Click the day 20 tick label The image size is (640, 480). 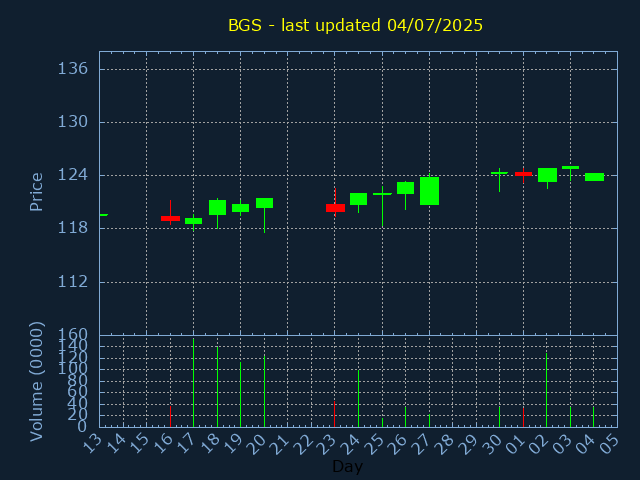click(x=257, y=444)
